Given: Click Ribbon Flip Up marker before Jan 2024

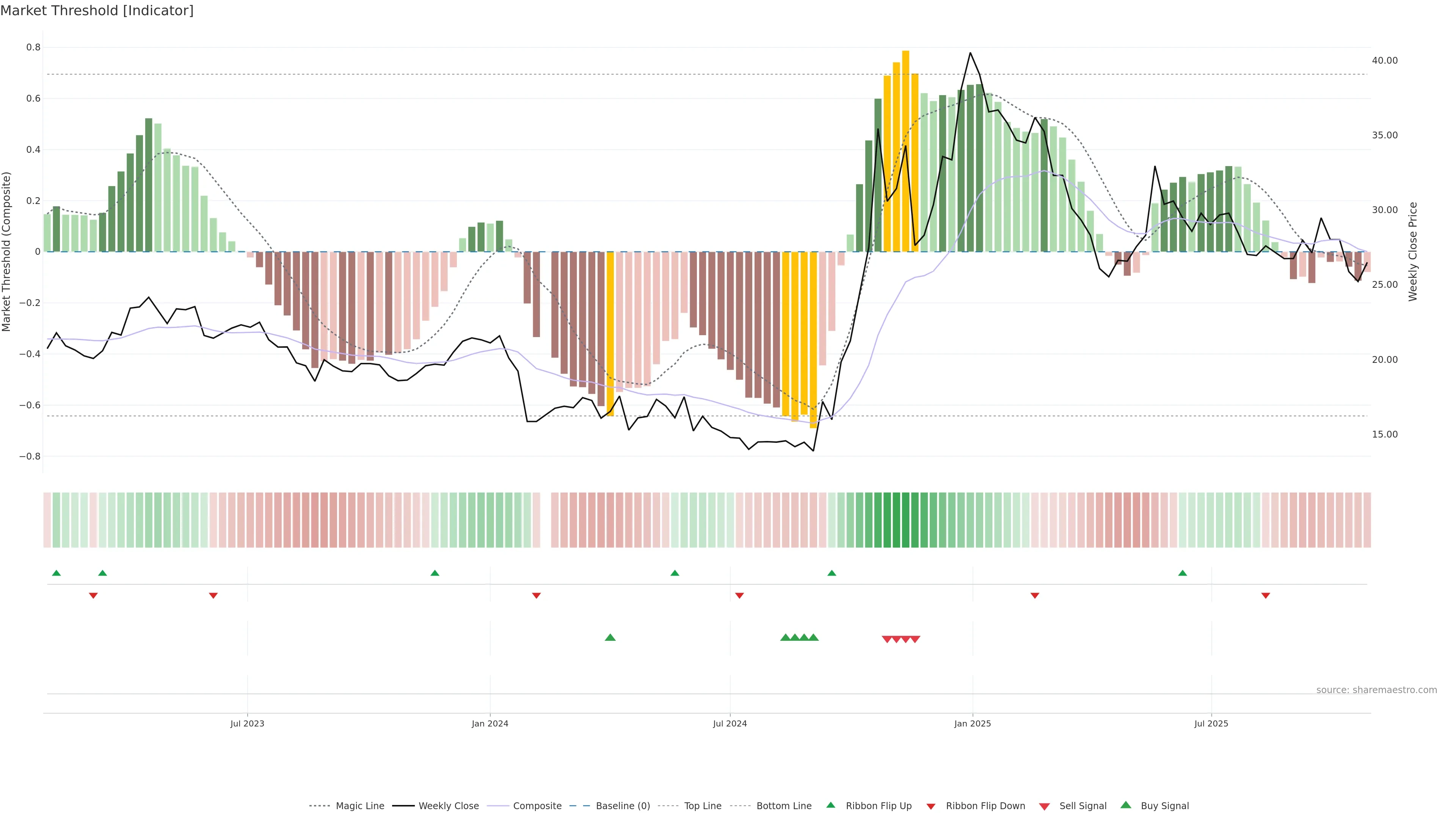Looking at the screenshot, I should coord(435,573).
